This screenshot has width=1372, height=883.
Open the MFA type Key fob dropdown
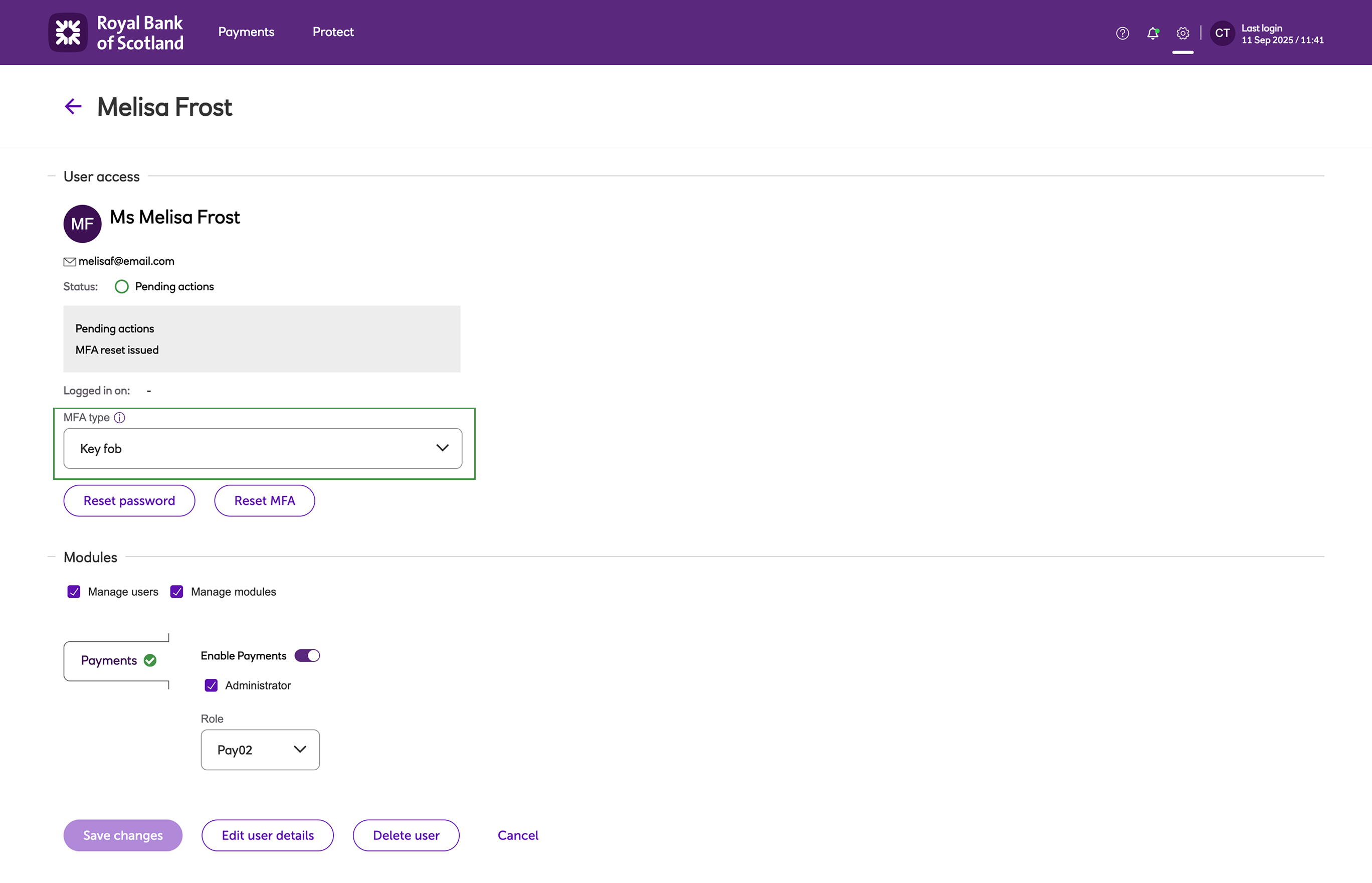click(x=263, y=448)
